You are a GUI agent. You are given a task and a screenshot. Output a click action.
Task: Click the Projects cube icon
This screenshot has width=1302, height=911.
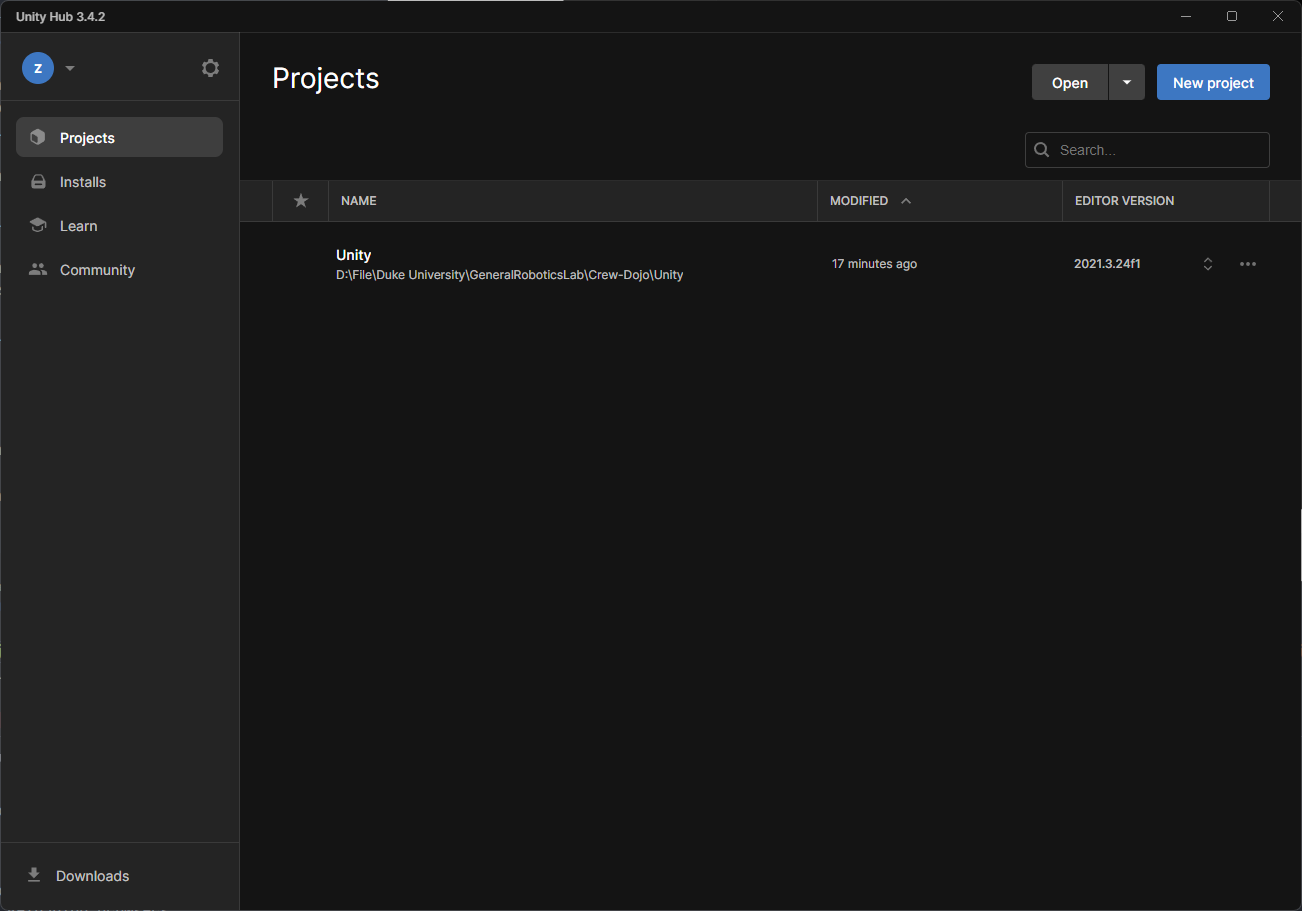(38, 137)
